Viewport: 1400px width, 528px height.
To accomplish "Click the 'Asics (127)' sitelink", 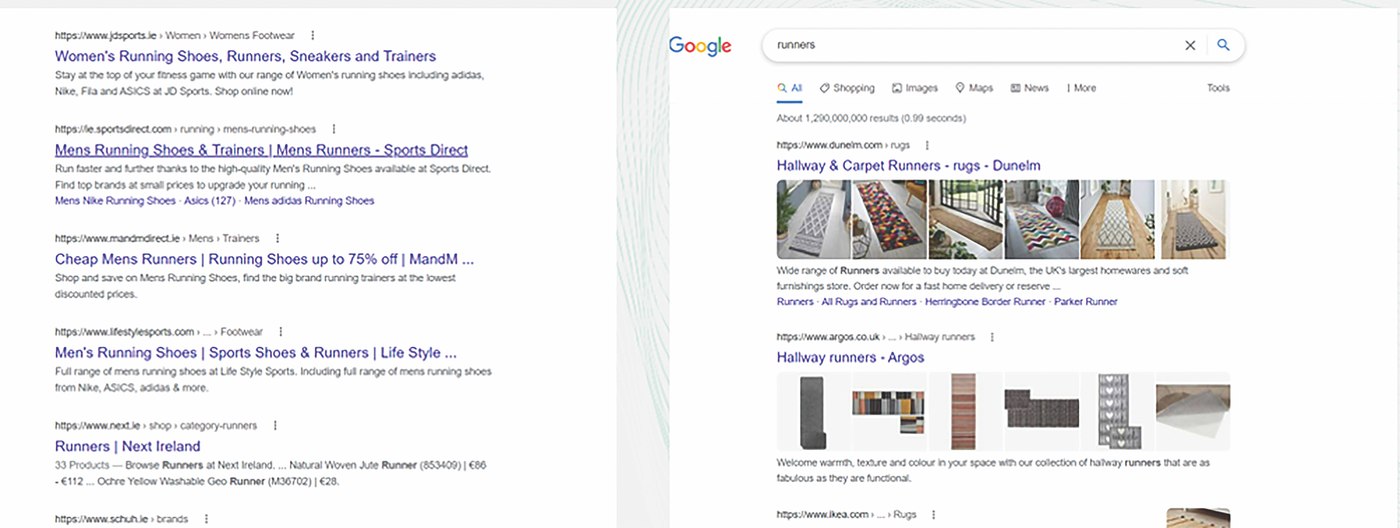I will tap(210, 200).
